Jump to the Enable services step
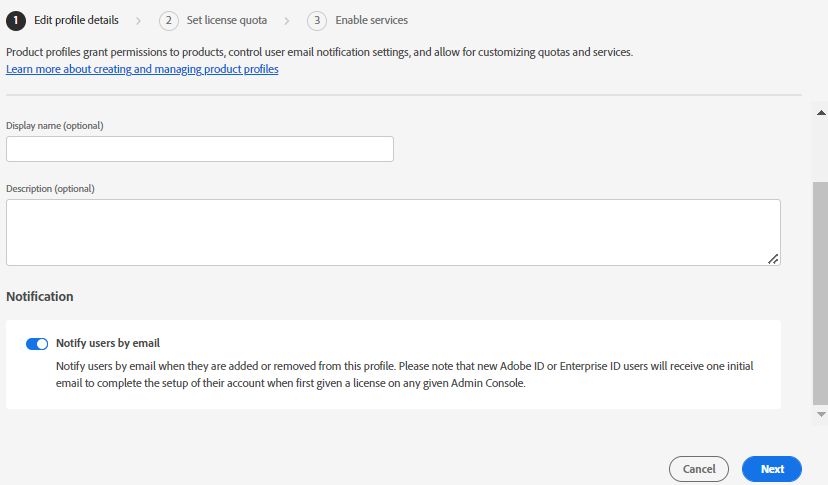Screen dimensions: 828x485 [x=371, y=20]
